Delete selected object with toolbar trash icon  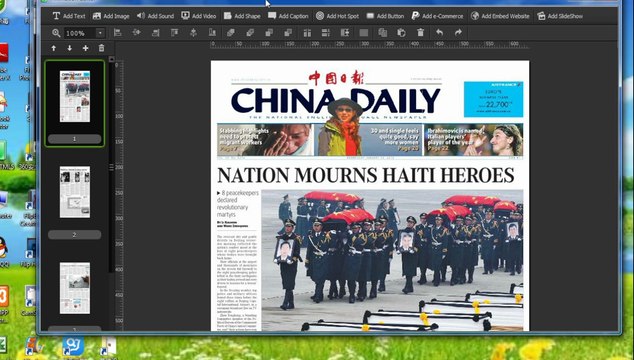click(x=421, y=33)
